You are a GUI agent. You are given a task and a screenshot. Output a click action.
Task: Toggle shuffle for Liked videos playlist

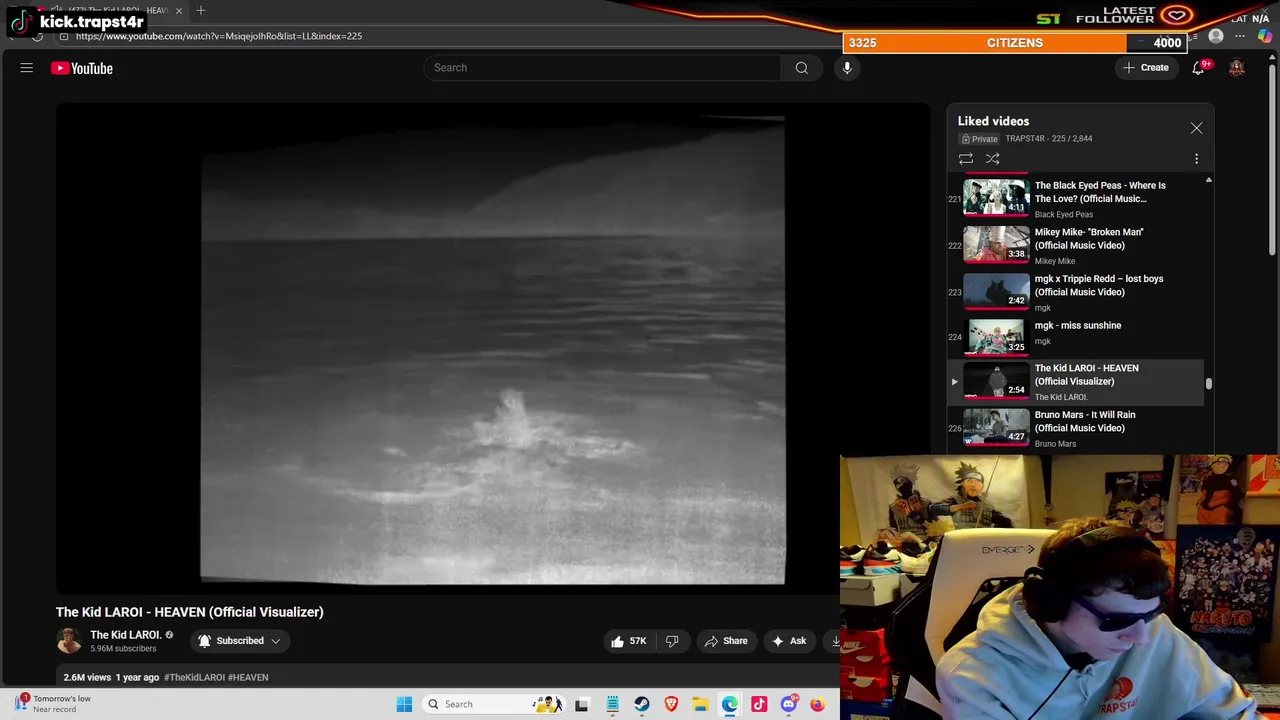coord(992,159)
